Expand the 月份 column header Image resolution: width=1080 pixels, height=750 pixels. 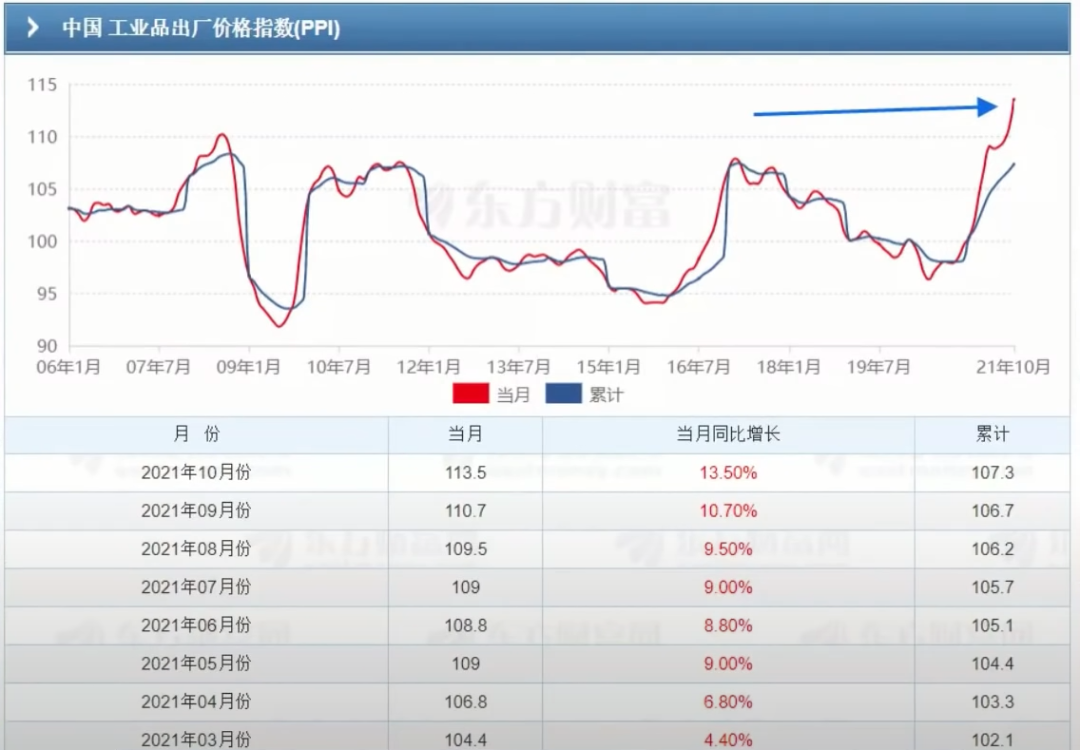(x=196, y=434)
